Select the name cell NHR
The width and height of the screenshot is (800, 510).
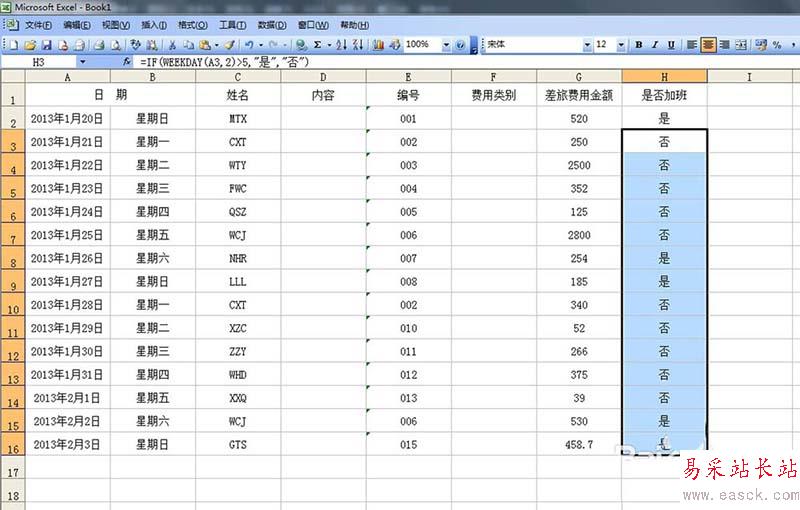pyautogui.click(x=238, y=259)
